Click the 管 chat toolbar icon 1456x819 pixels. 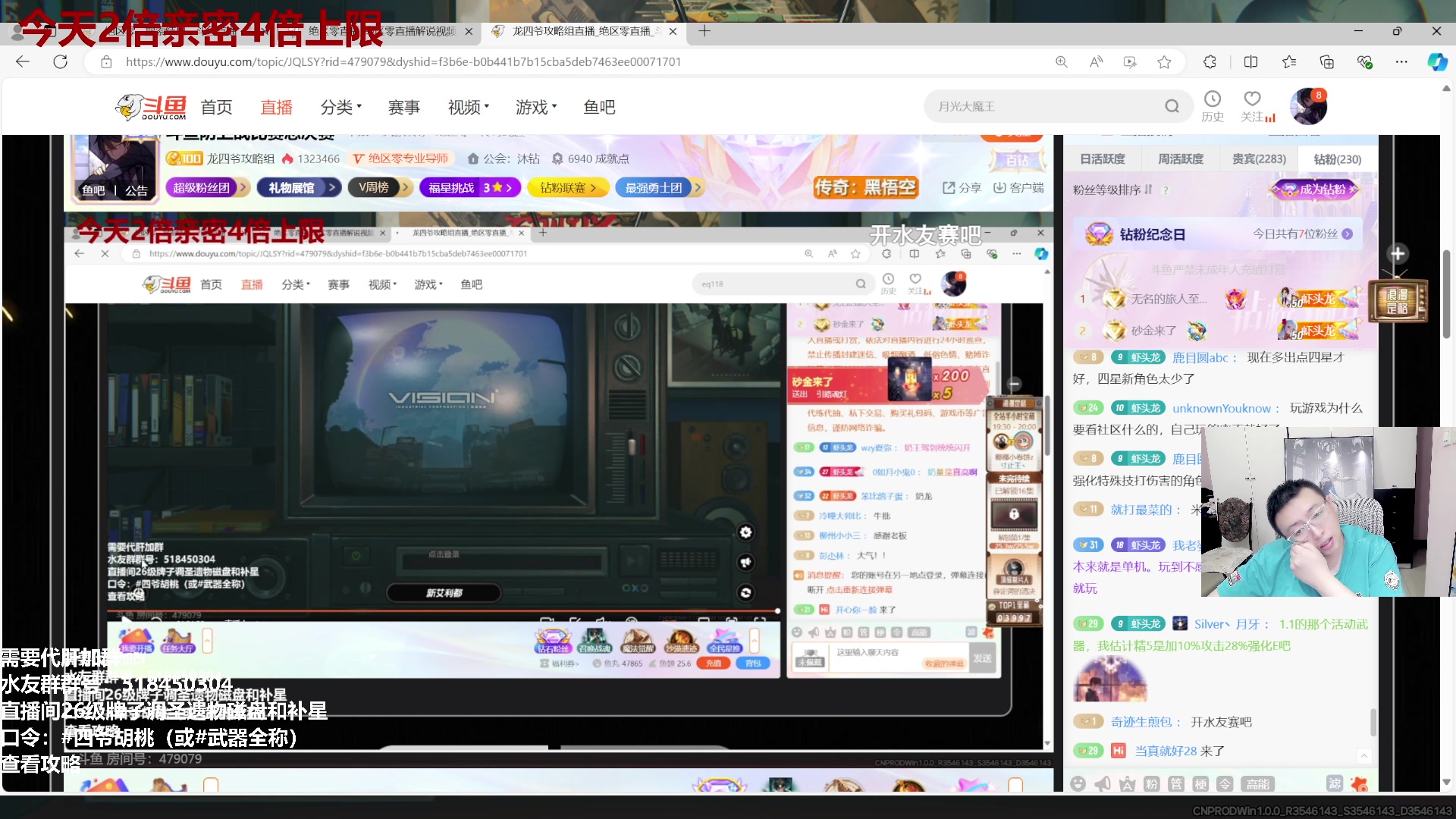coord(1176,783)
